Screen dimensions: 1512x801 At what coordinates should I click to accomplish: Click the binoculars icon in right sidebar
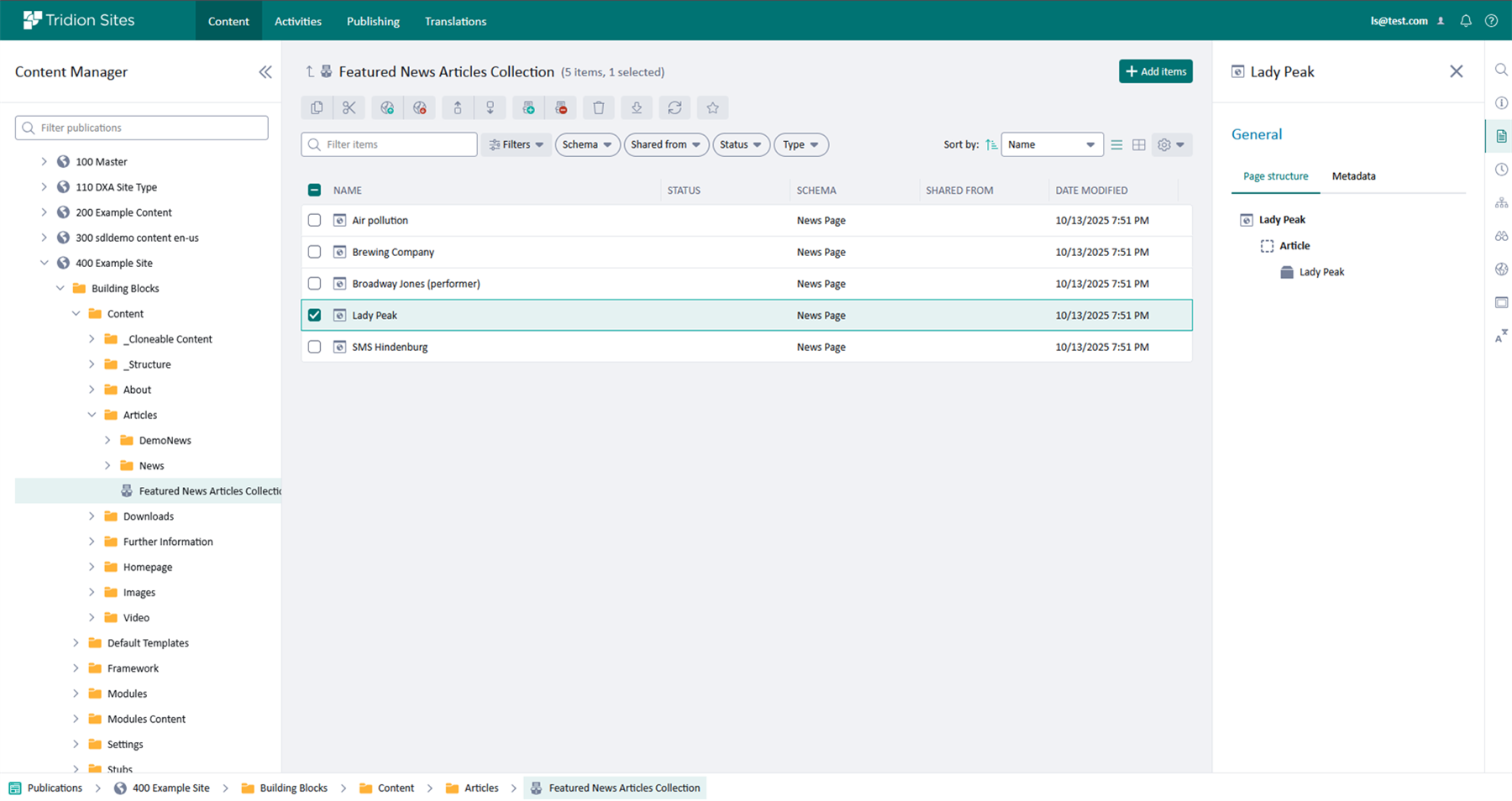tap(1501, 236)
